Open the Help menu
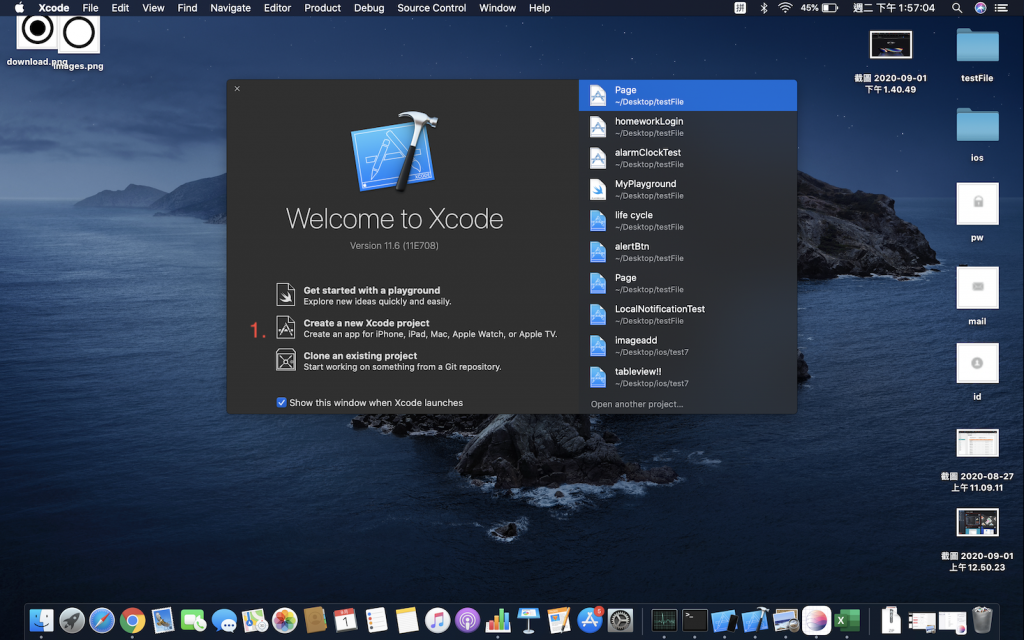The width and height of the screenshot is (1024, 640). (539, 8)
